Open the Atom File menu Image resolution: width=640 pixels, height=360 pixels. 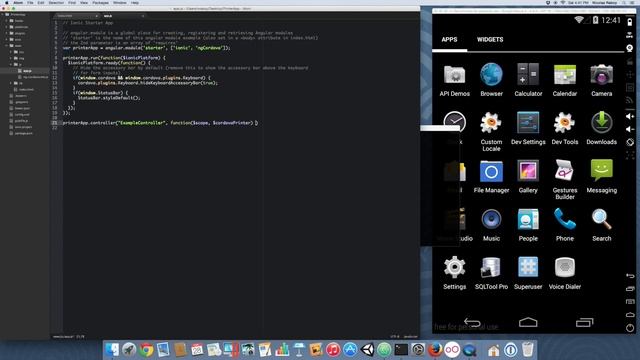tap(30, 3)
